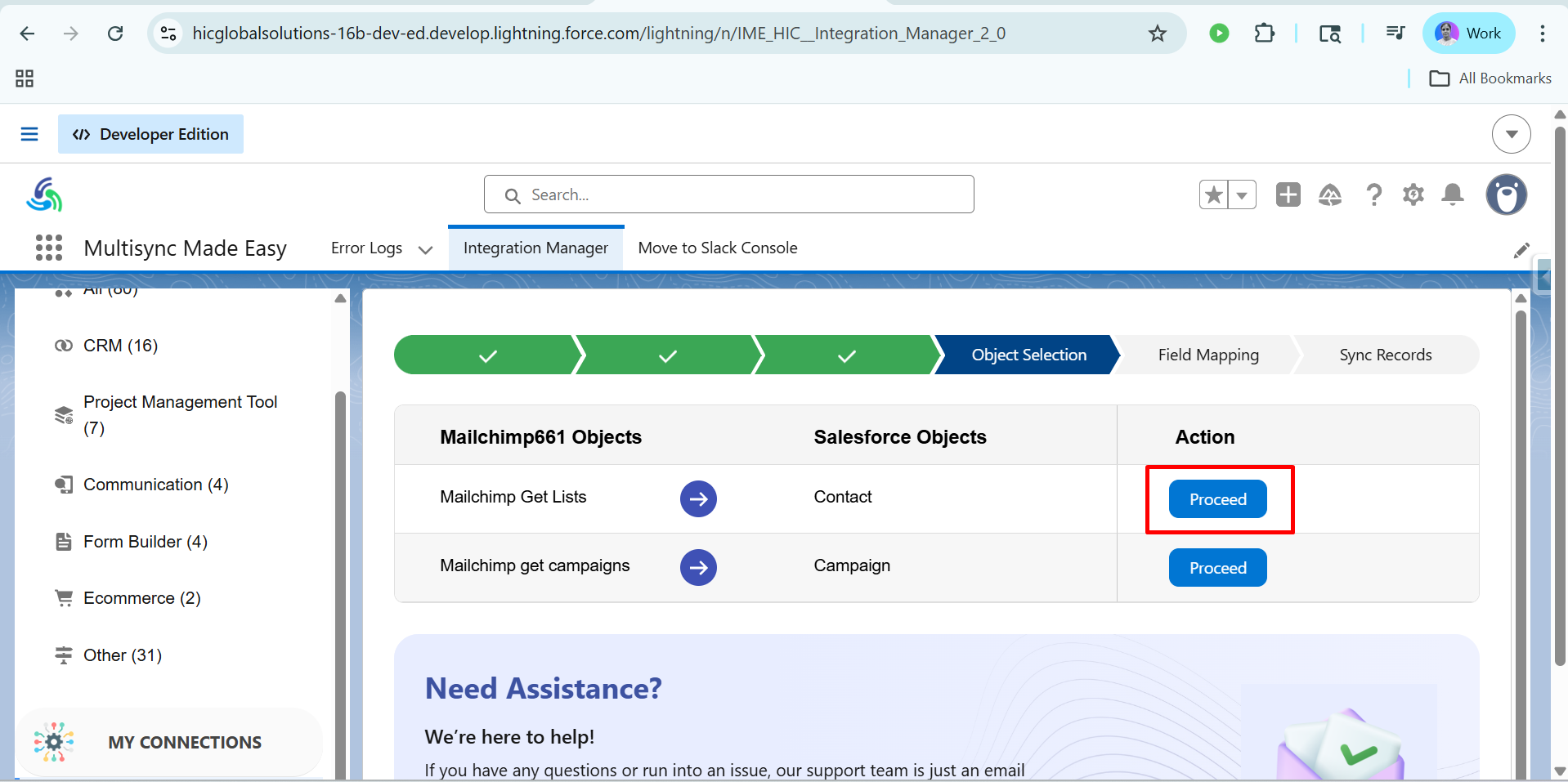1568x782 pixels.
Task: Reload the current browser page
Action: pos(115,34)
